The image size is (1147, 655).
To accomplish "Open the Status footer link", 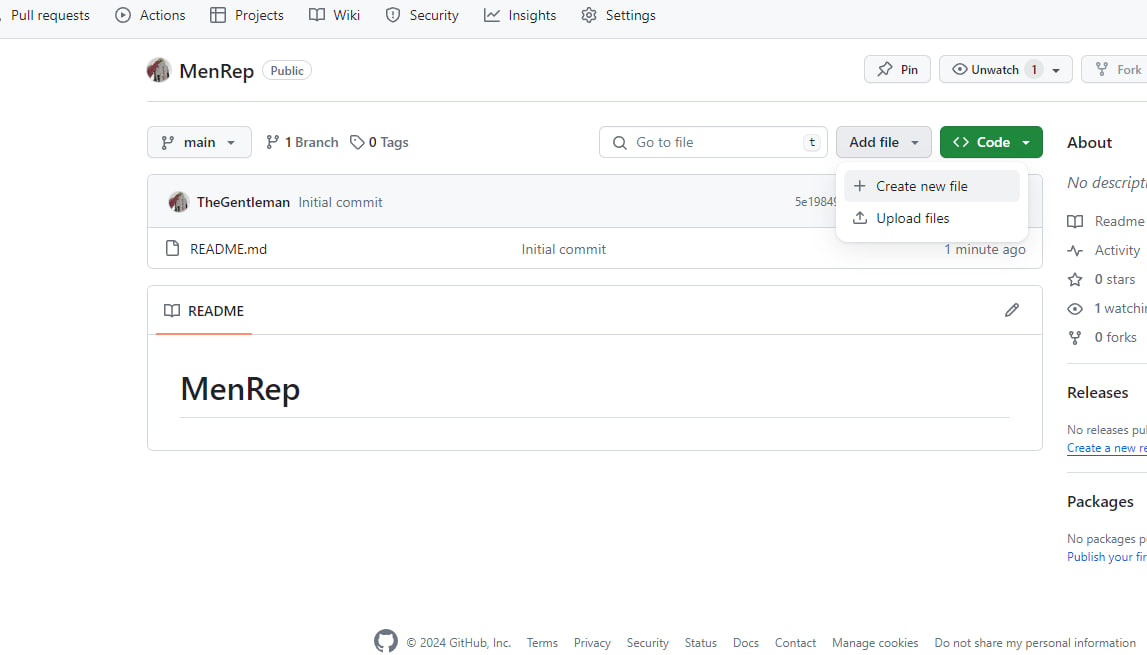I will point(700,643).
